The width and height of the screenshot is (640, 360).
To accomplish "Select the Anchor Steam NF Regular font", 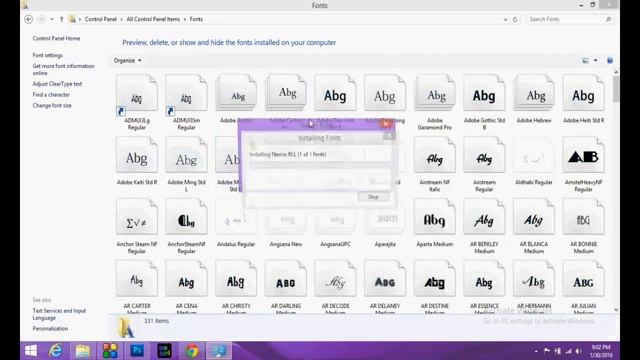I will point(137,217).
